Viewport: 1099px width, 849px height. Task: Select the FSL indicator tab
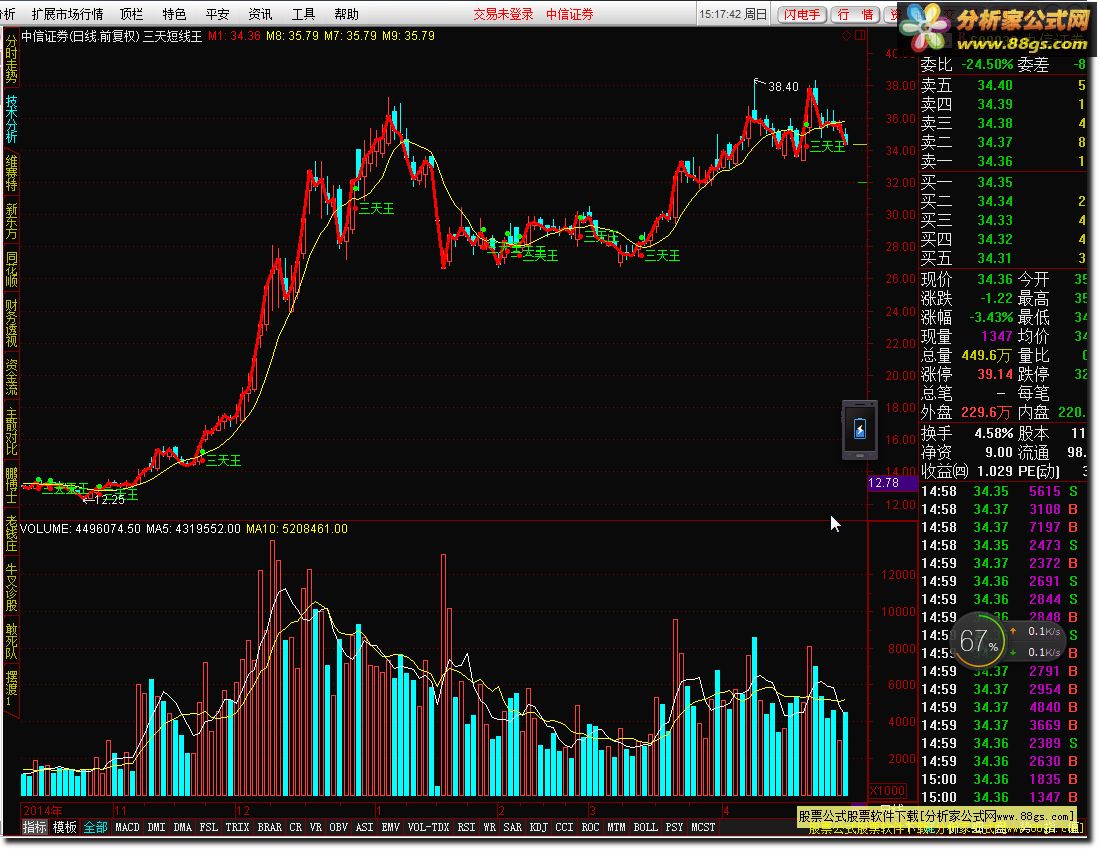[208, 827]
